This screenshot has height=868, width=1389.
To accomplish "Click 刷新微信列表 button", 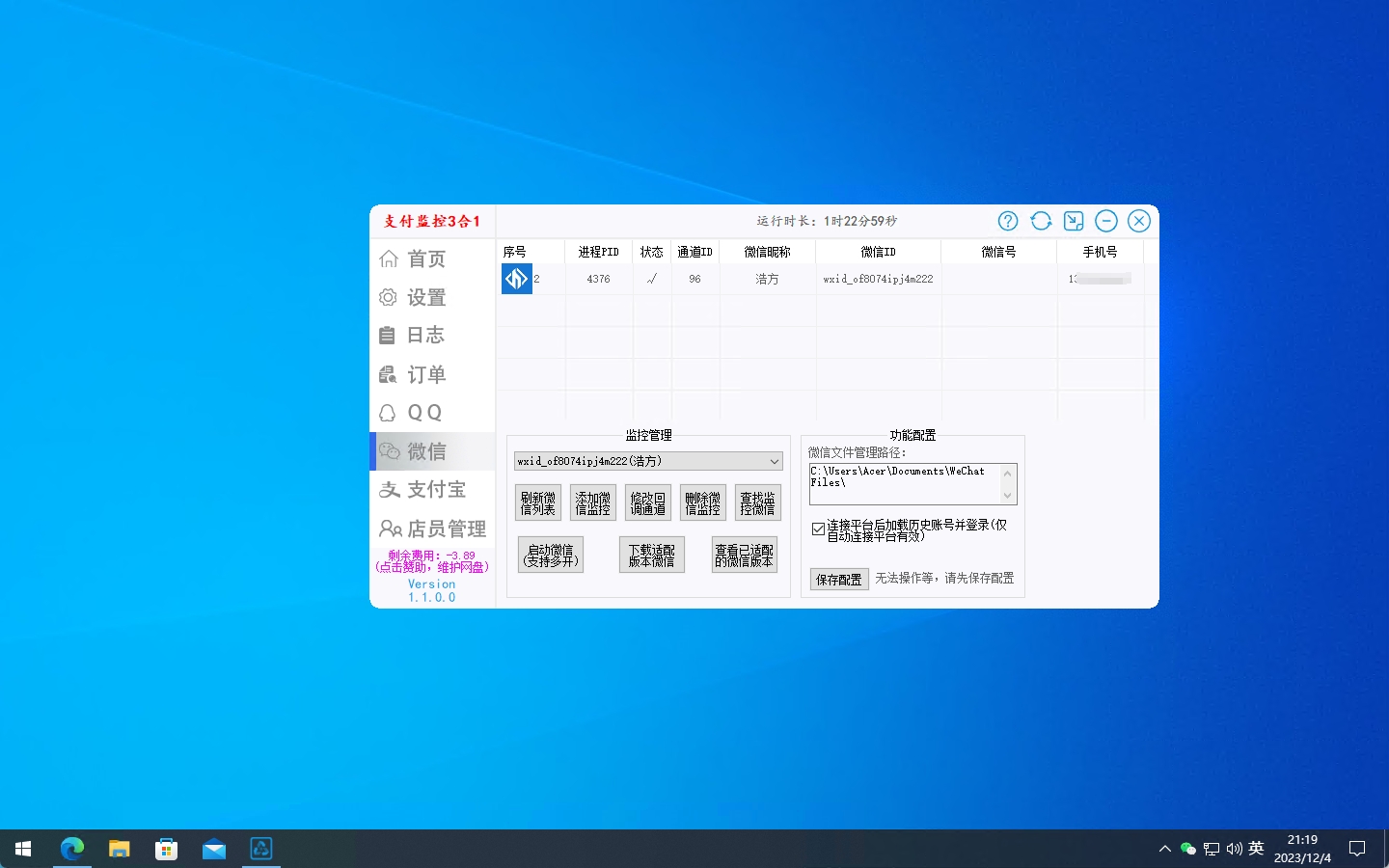I will (x=538, y=502).
